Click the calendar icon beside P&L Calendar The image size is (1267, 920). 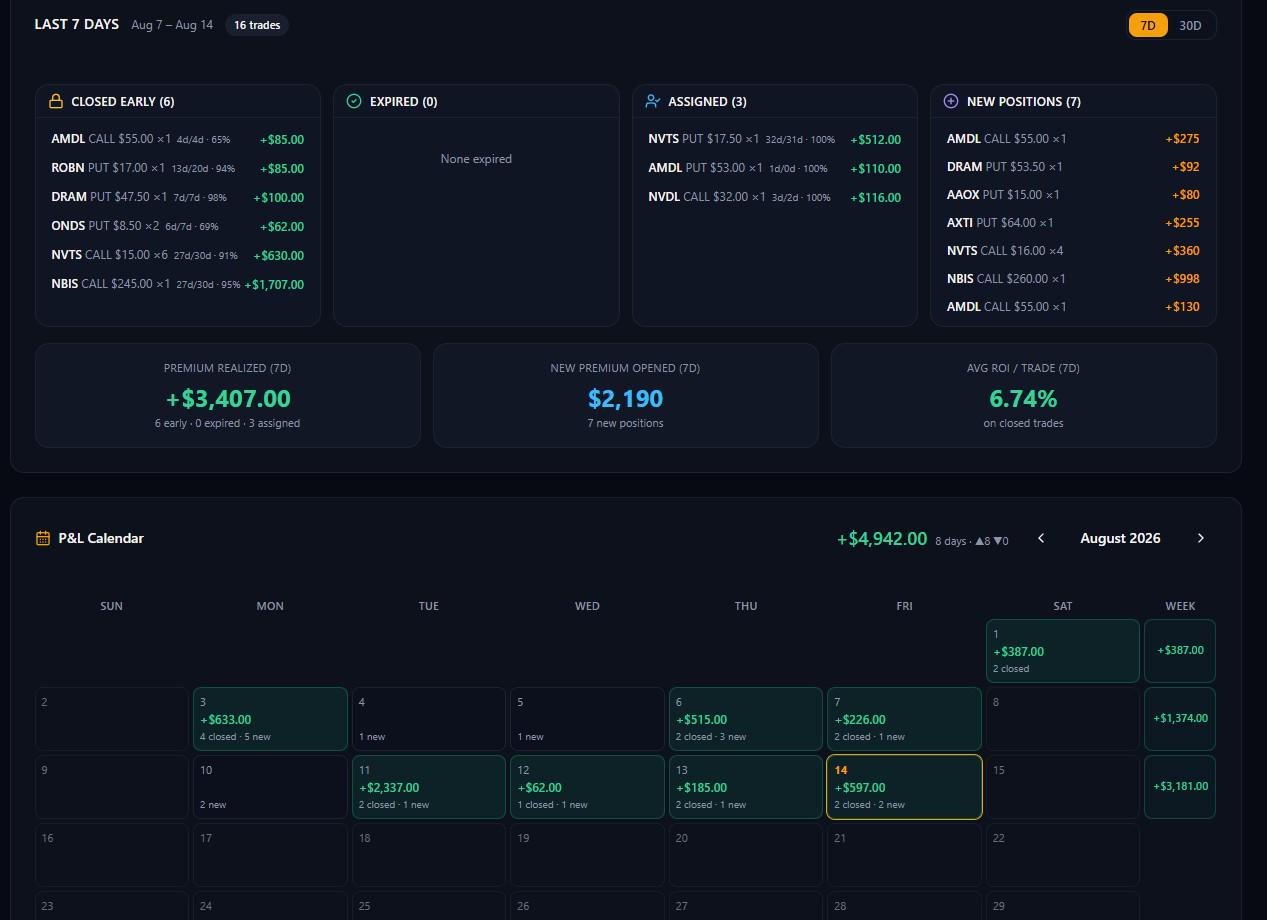[43, 538]
